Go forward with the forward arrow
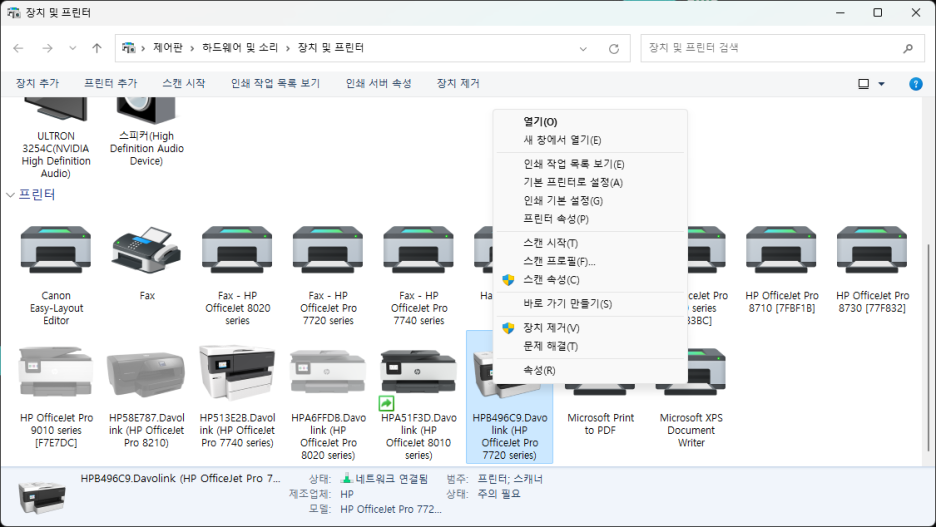 pos(47,48)
